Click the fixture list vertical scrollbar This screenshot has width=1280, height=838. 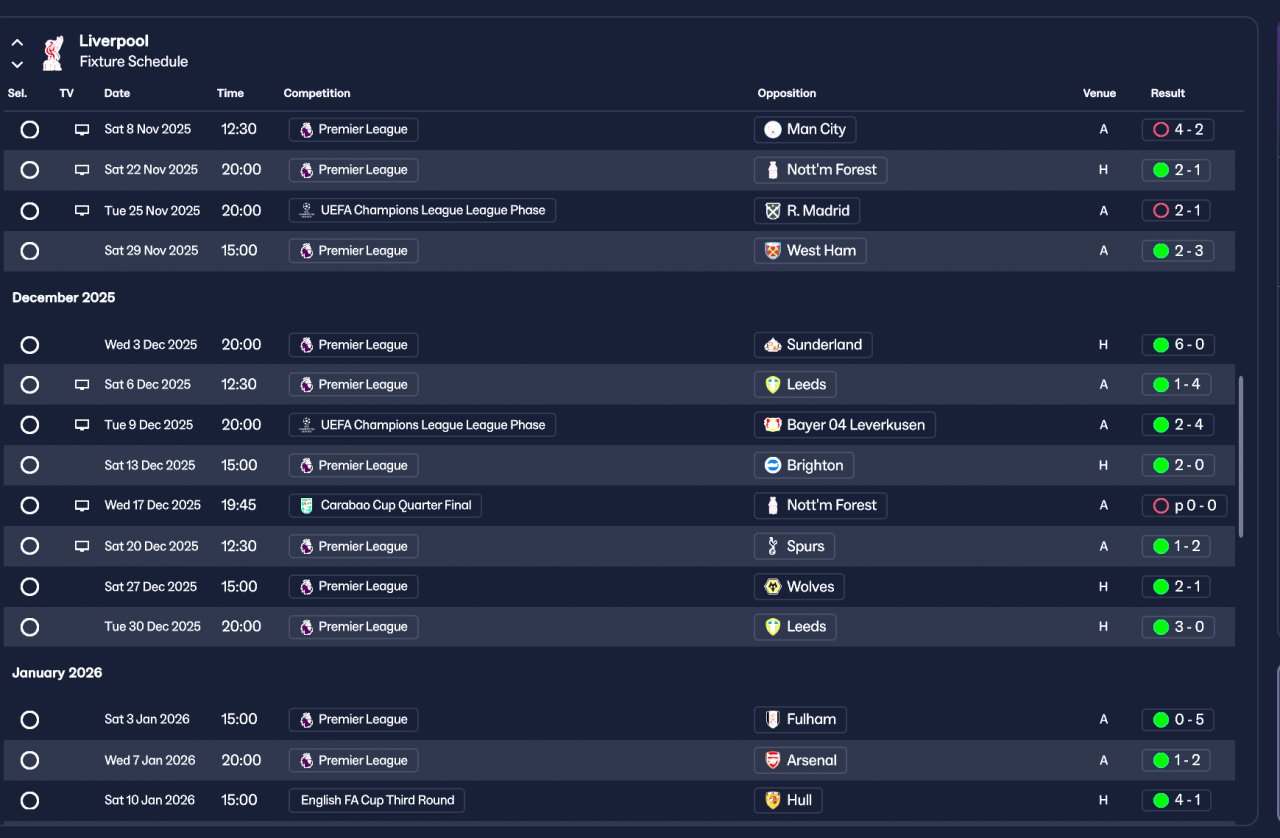click(x=1242, y=457)
